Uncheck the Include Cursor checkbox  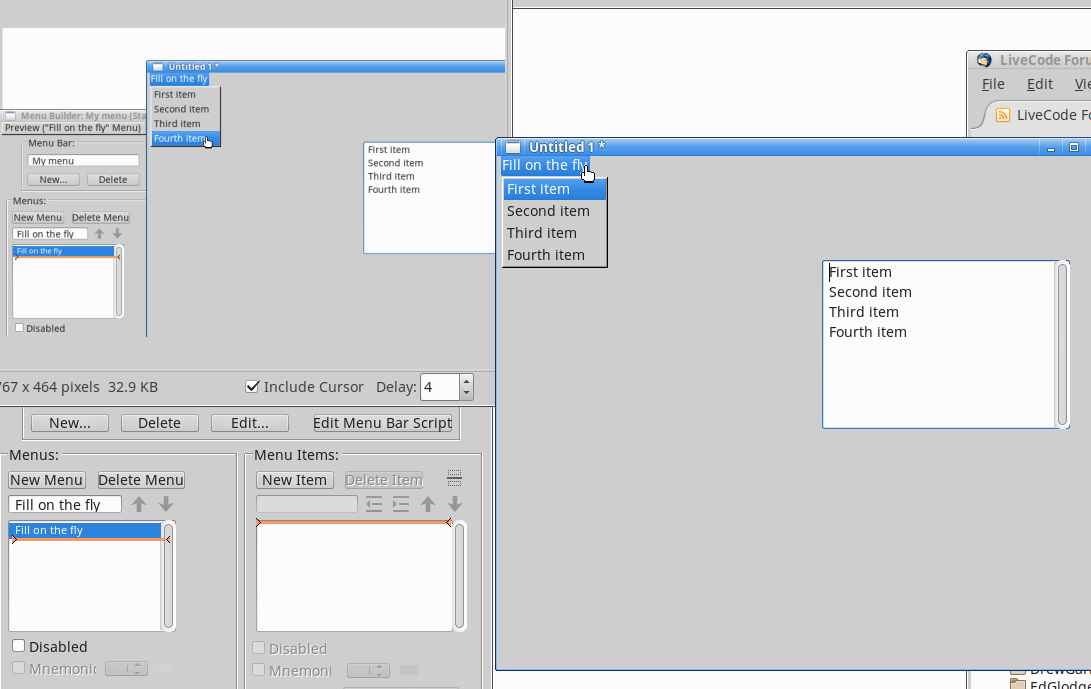point(253,387)
